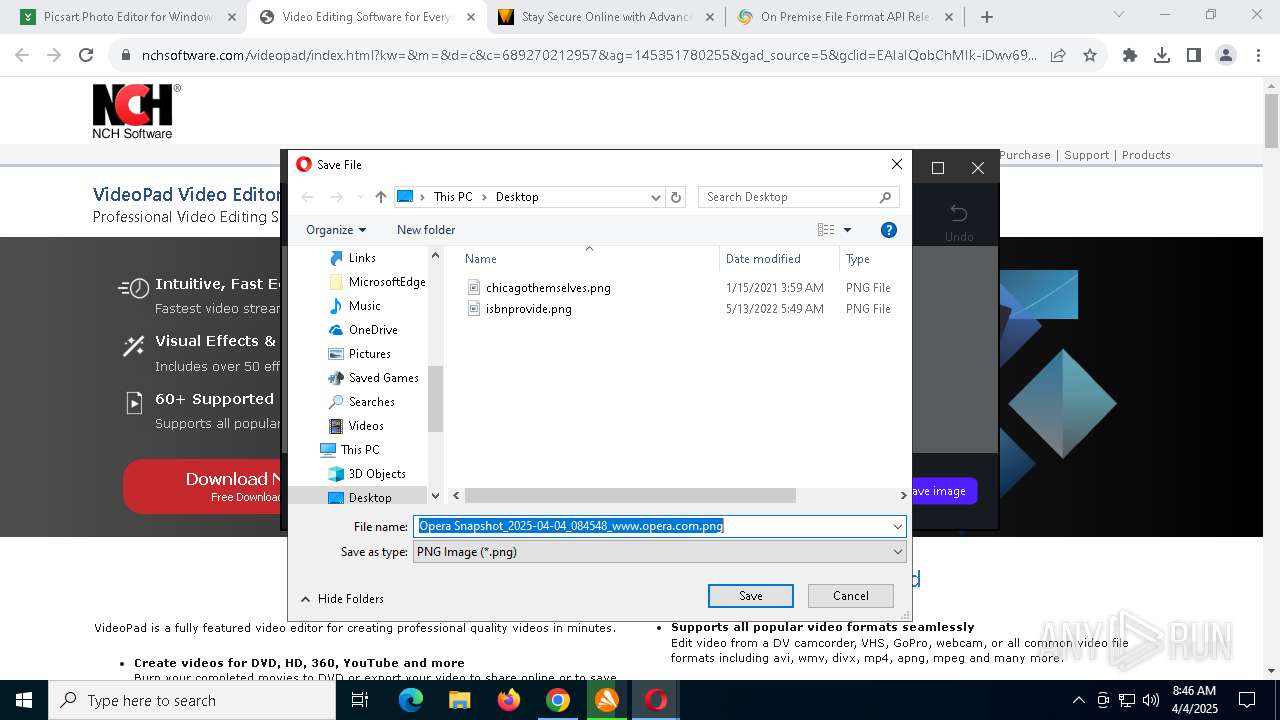Screen dimensions: 1280x720
Task: Open the dialog Help icon
Action: point(888,230)
